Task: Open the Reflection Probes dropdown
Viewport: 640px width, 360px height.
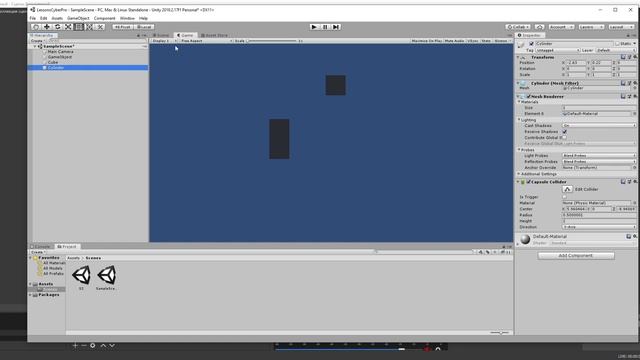Action: pos(599,162)
